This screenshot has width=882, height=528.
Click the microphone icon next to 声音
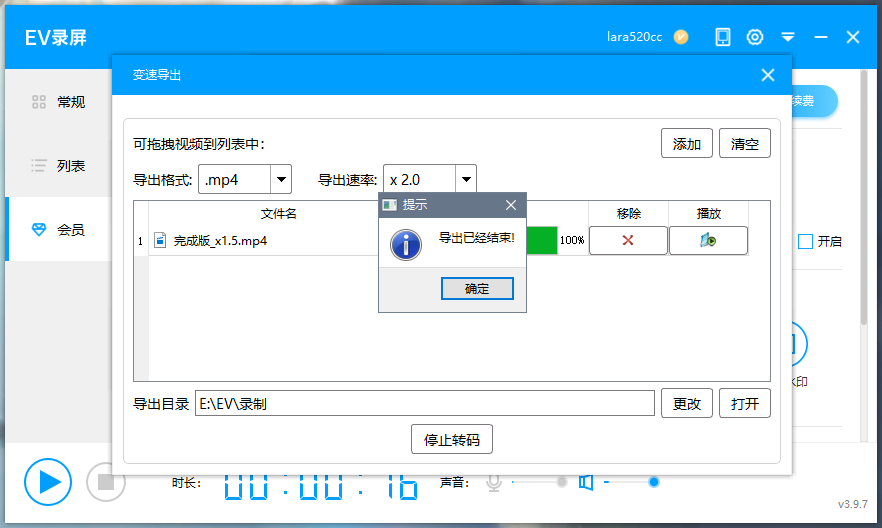pyautogui.click(x=494, y=482)
